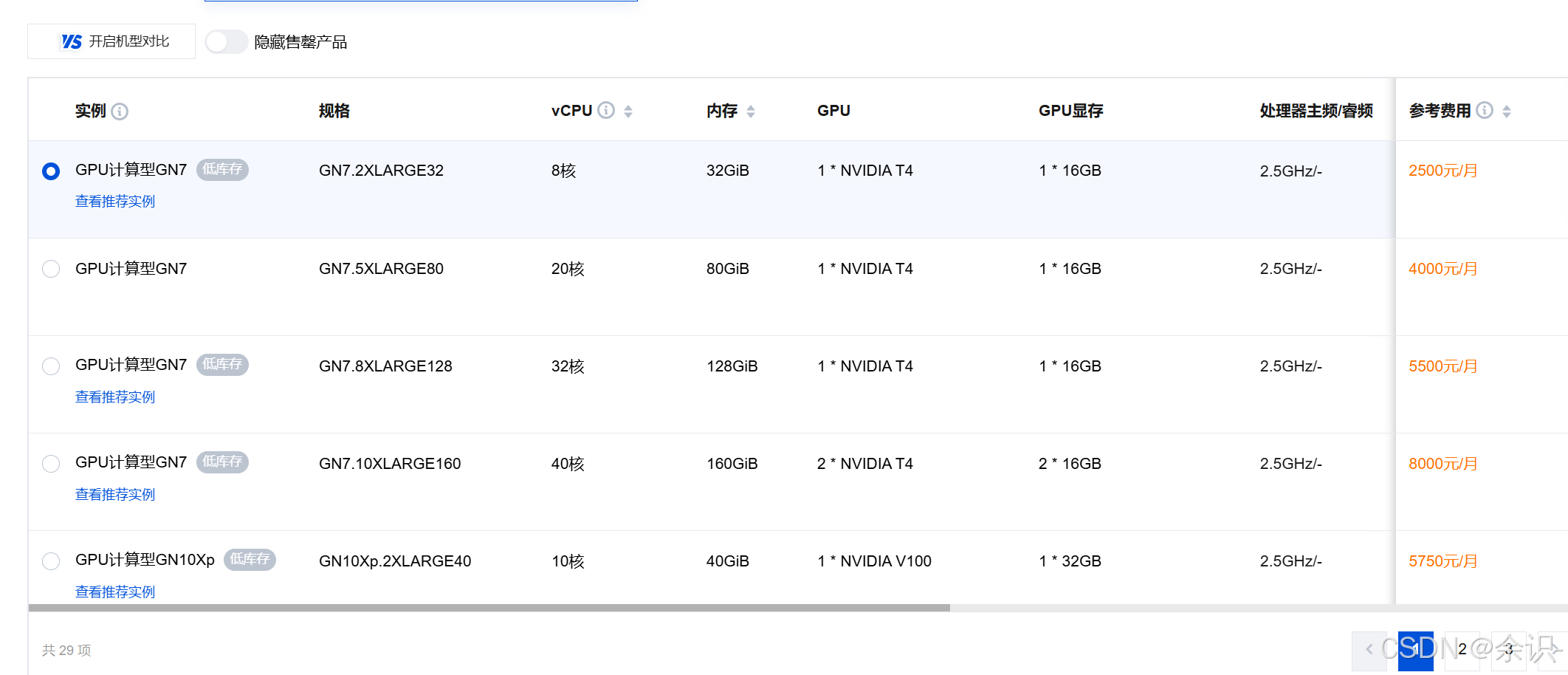Open info icon next to 参考费用 header
This screenshot has width=1568, height=675.
click(1485, 110)
